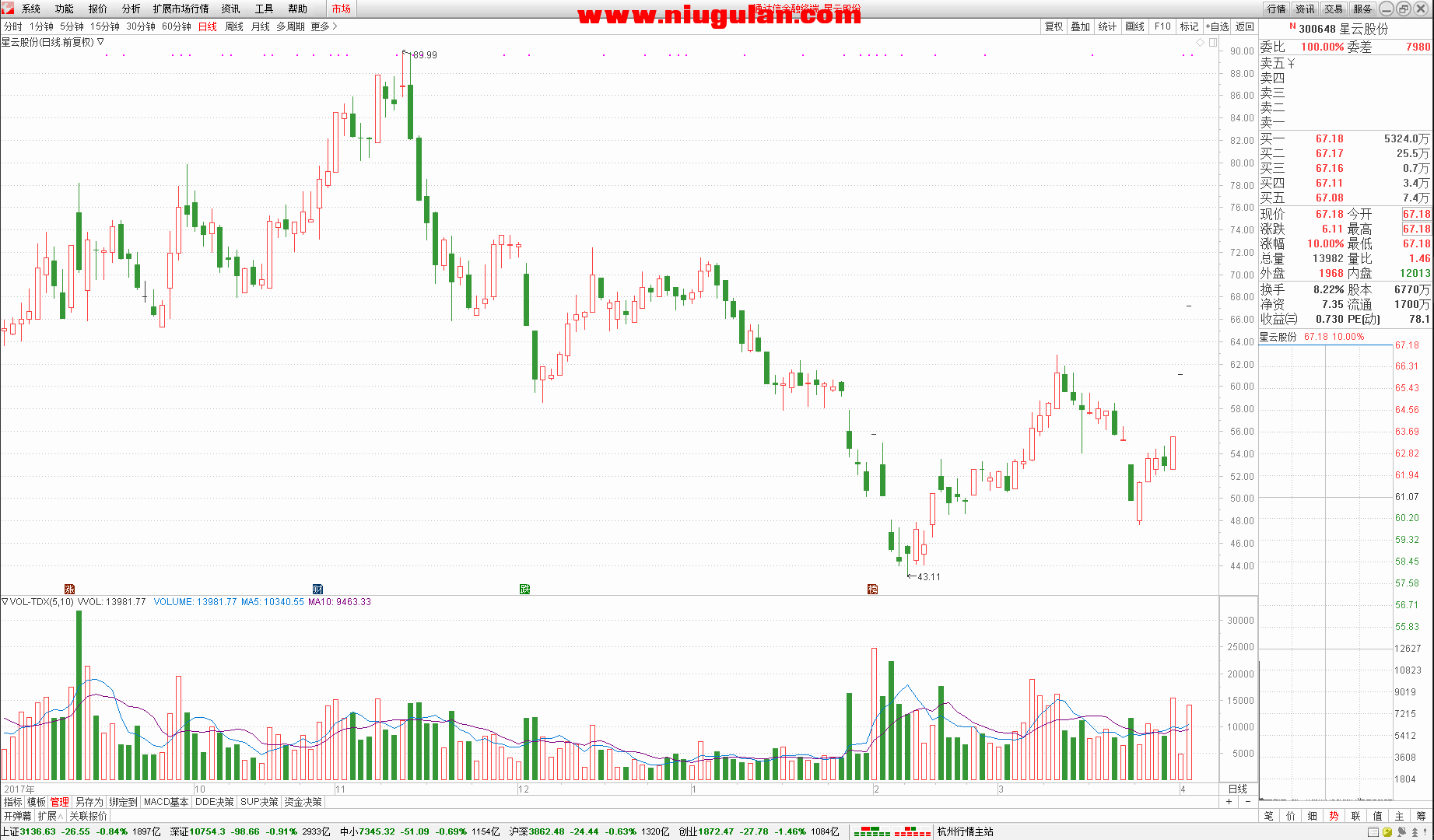Select the 筹 side panel tab
Image resolution: width=1434 pixels, height=840 pixels.
click(1422, 816)
